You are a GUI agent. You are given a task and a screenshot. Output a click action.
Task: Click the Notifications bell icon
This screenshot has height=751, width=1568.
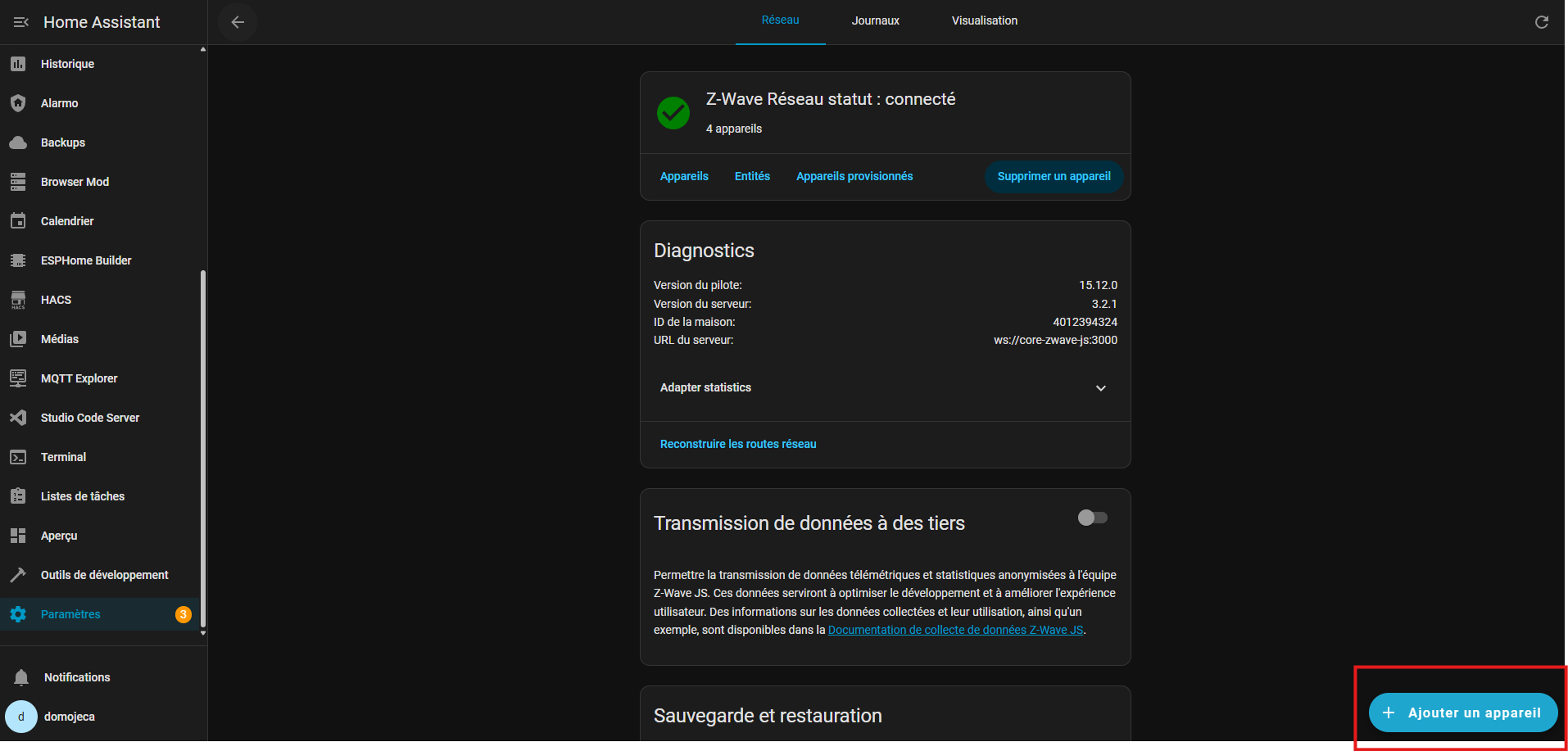click(21, 677)
